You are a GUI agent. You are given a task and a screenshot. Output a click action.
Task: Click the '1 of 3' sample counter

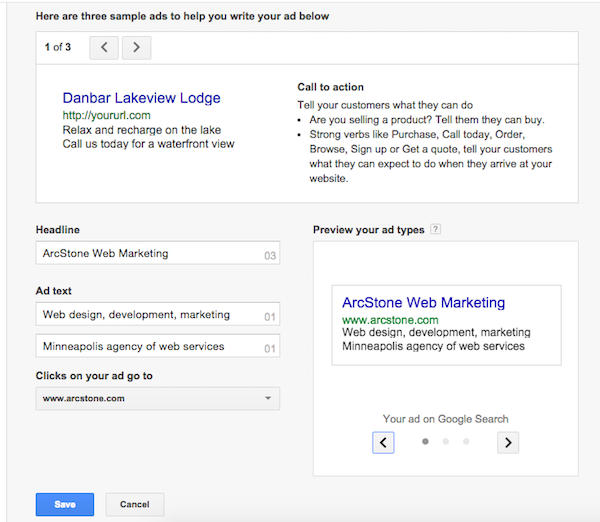tap(58, 47)
